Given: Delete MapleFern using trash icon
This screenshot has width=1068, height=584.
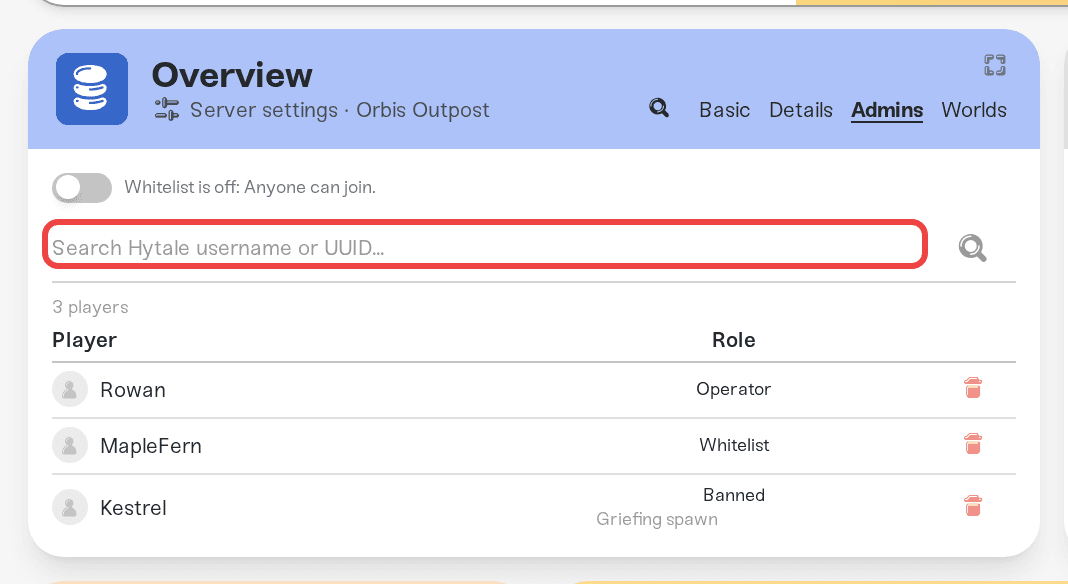Looking at the screenshot, I should click(x=973, y=444).
